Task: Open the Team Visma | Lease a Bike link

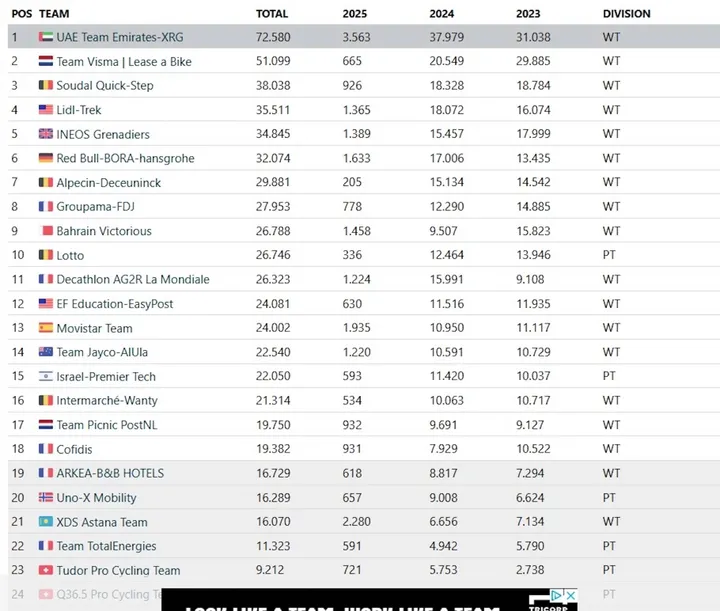Action: [x=124, y=62]
